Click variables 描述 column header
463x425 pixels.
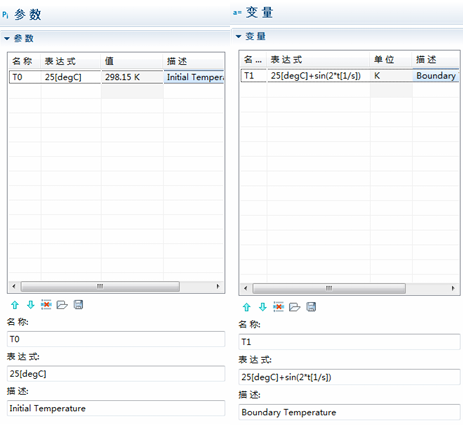pos(436,60)
